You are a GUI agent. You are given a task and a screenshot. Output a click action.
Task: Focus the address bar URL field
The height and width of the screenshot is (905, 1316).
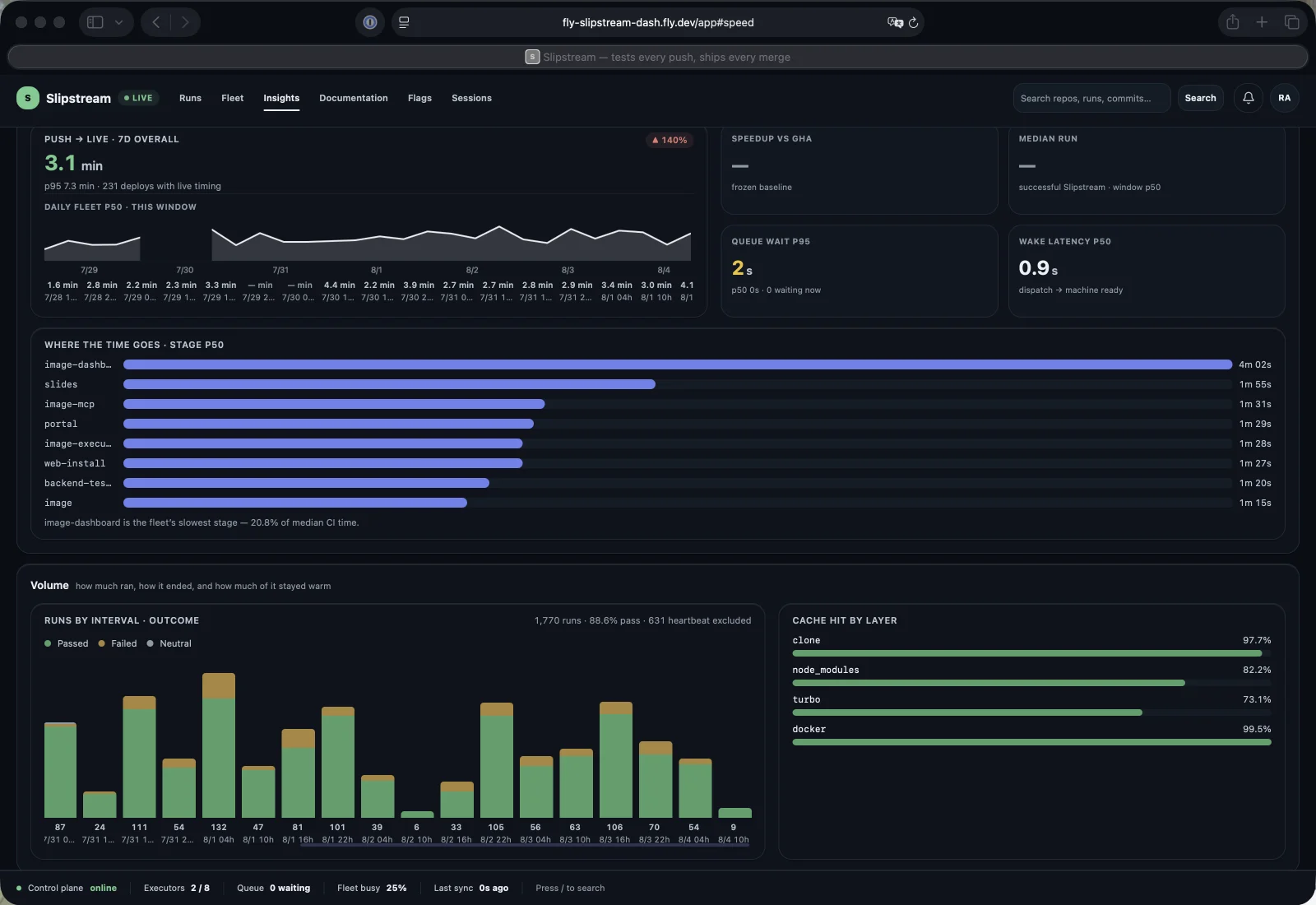click(658, 22)
